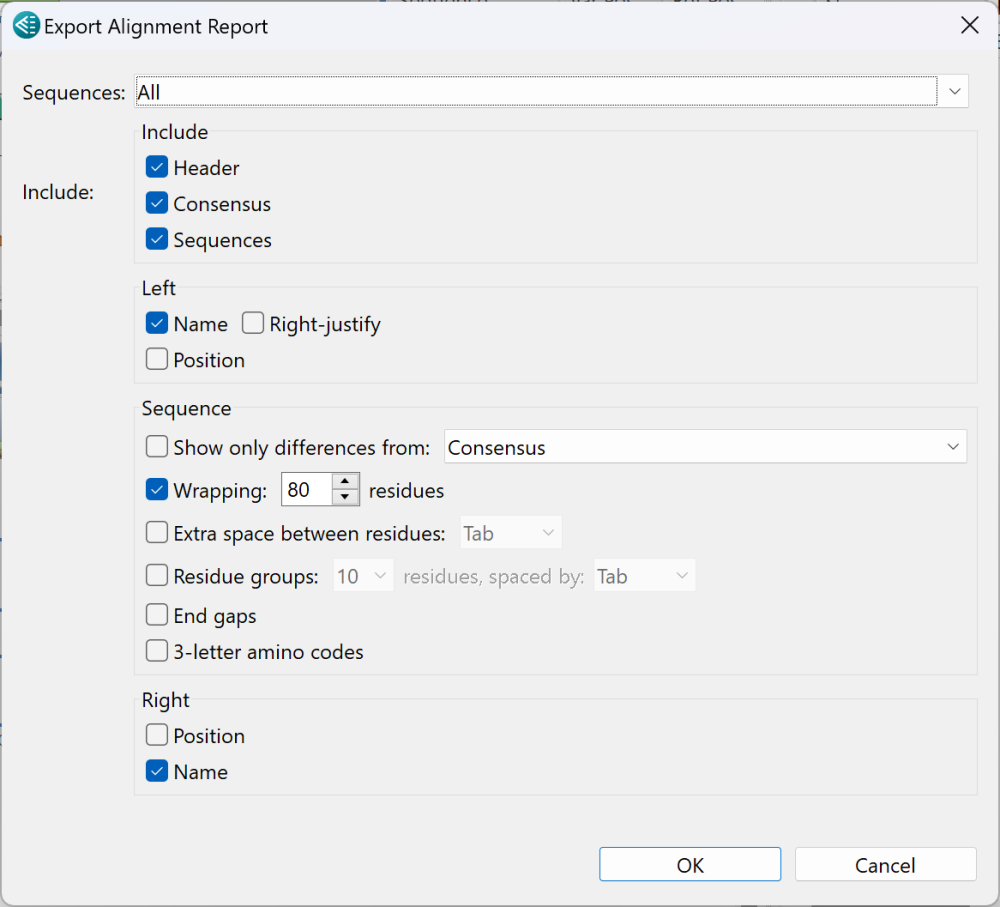This screenshot has width=1000, height=907.
Task: Disable the Wrapping option
Action: pos(156,489)
